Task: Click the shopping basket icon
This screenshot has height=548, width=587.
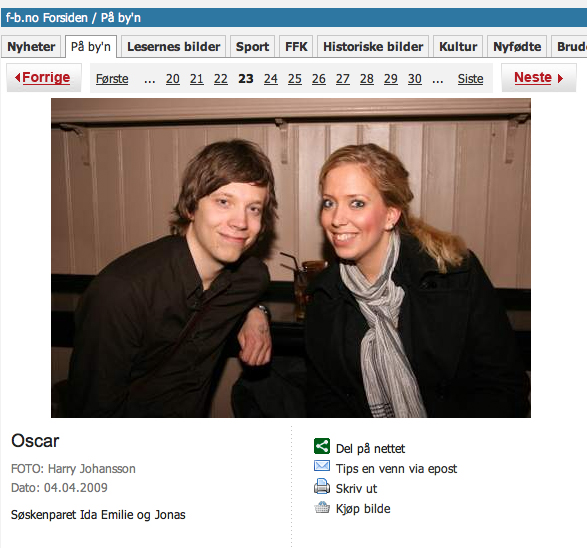Action: (322, 507)
